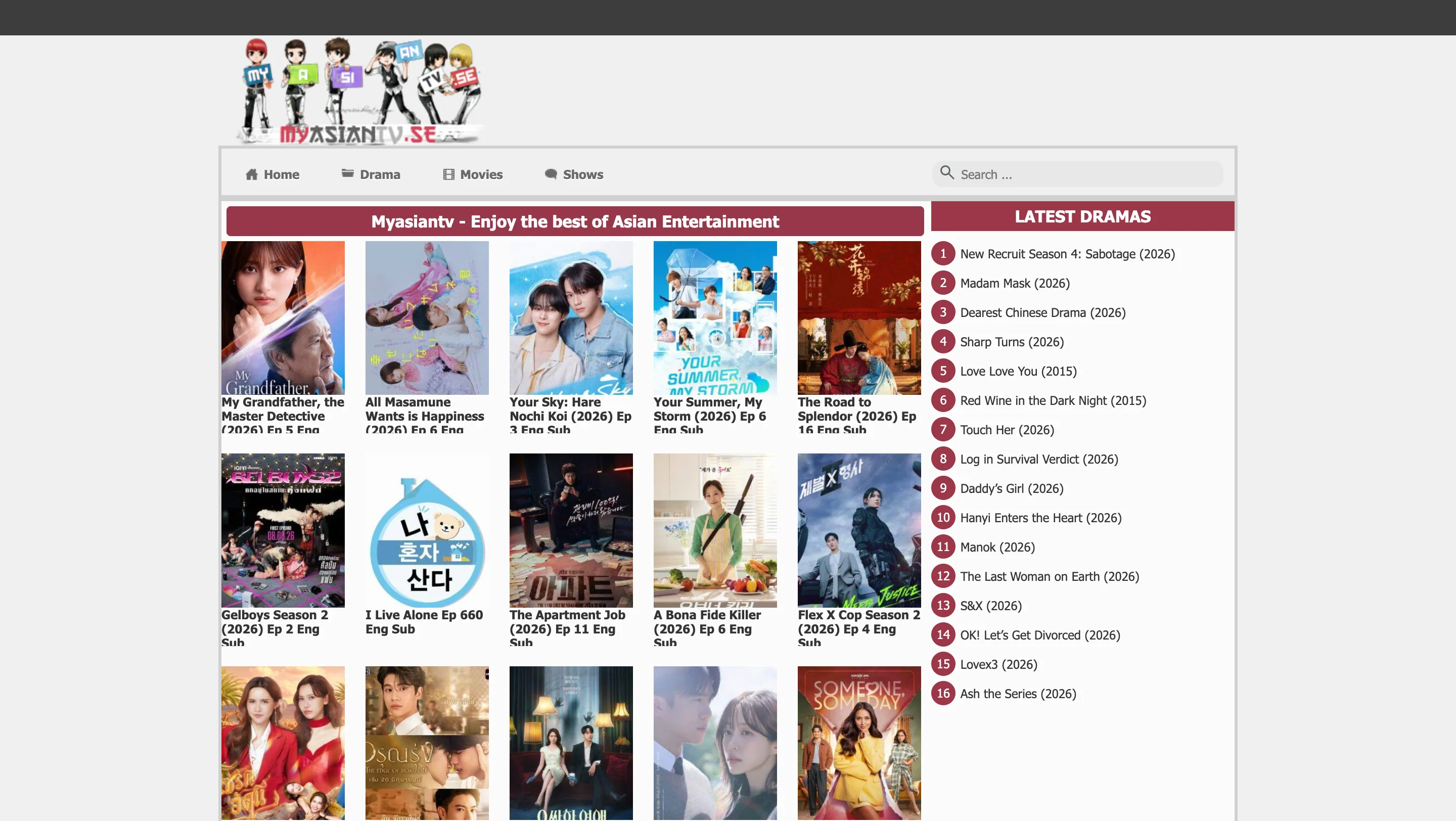Click the Movies film strip icon
This screenshot has width=1456, height=821.
point(449,174)
